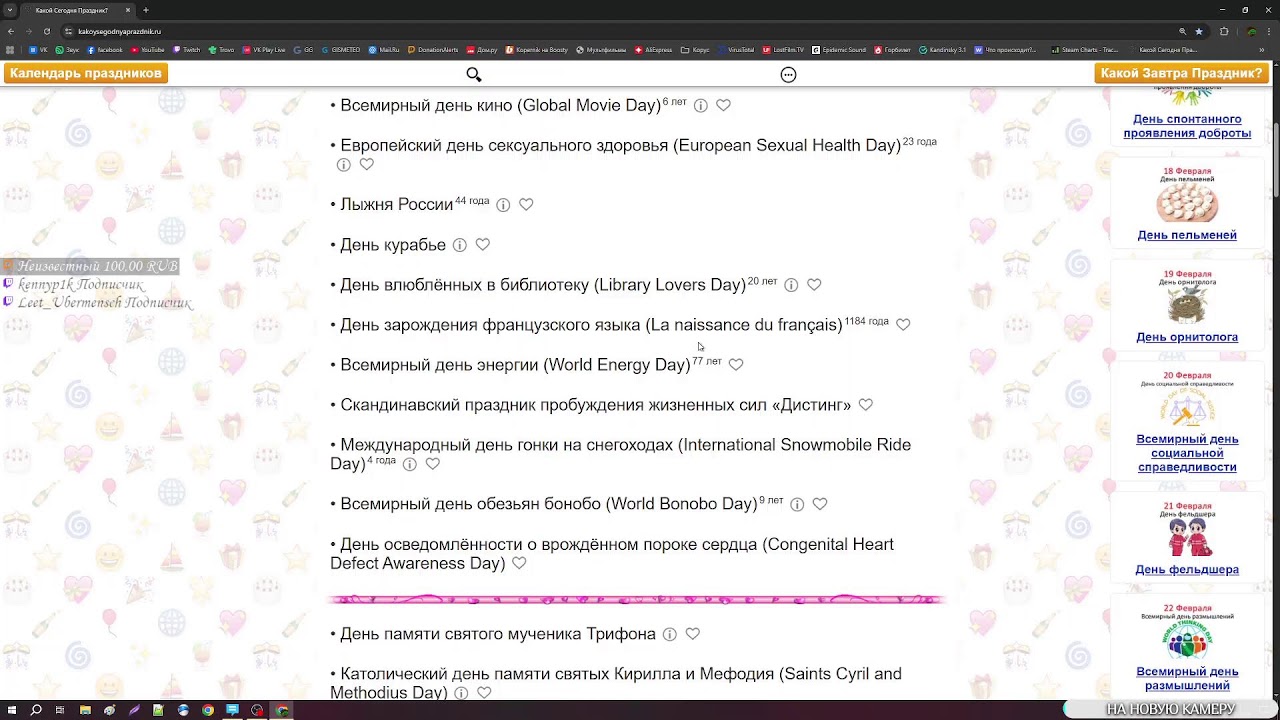Click the Chrome address bar URL
1280x720 pixels.
[119, 32]
